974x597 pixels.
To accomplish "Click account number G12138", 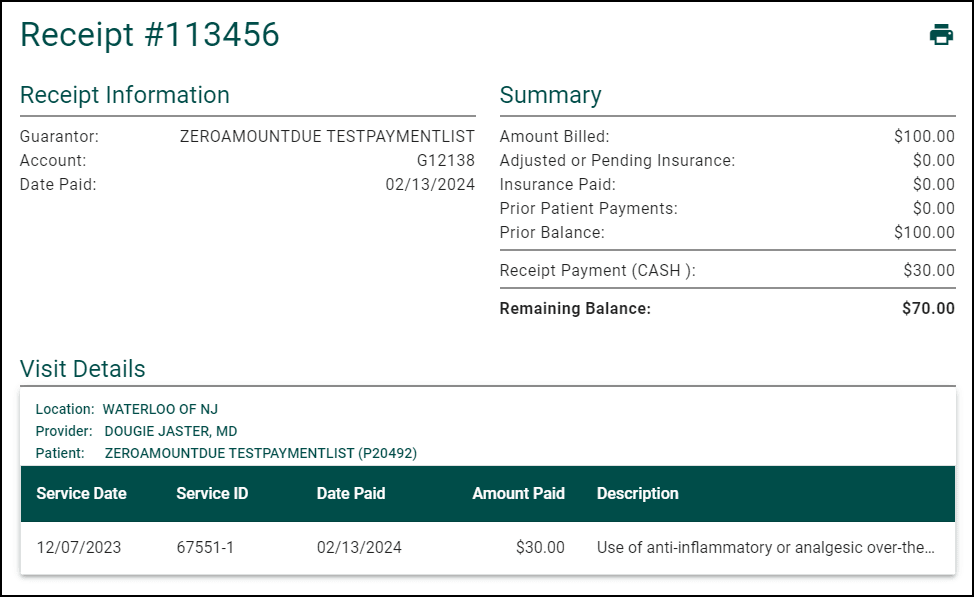I will tap(446, 160).
